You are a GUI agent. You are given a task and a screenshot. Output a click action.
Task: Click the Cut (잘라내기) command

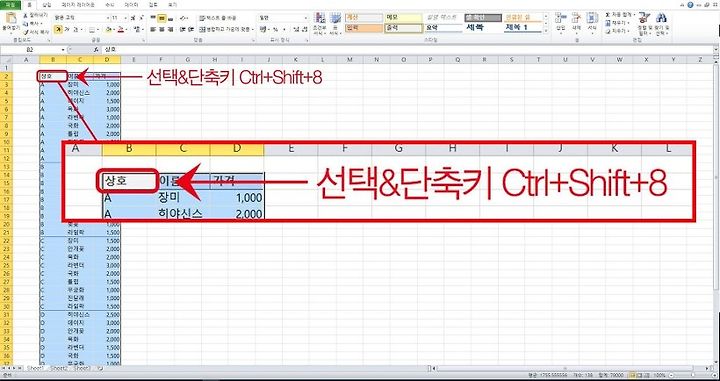click(36, 15)
